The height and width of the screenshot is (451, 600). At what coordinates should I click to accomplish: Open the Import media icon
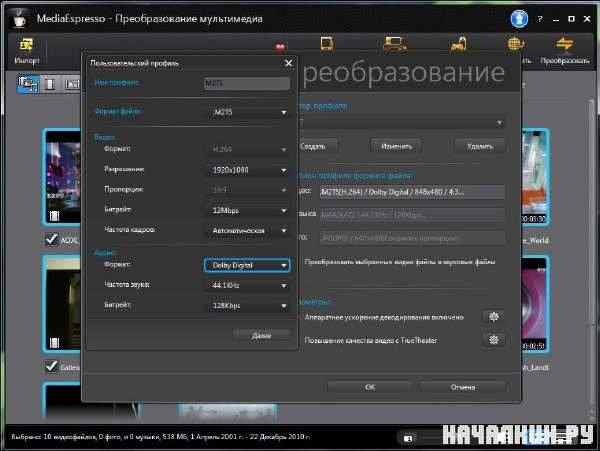pyautogui.click(x=26, y=50)
